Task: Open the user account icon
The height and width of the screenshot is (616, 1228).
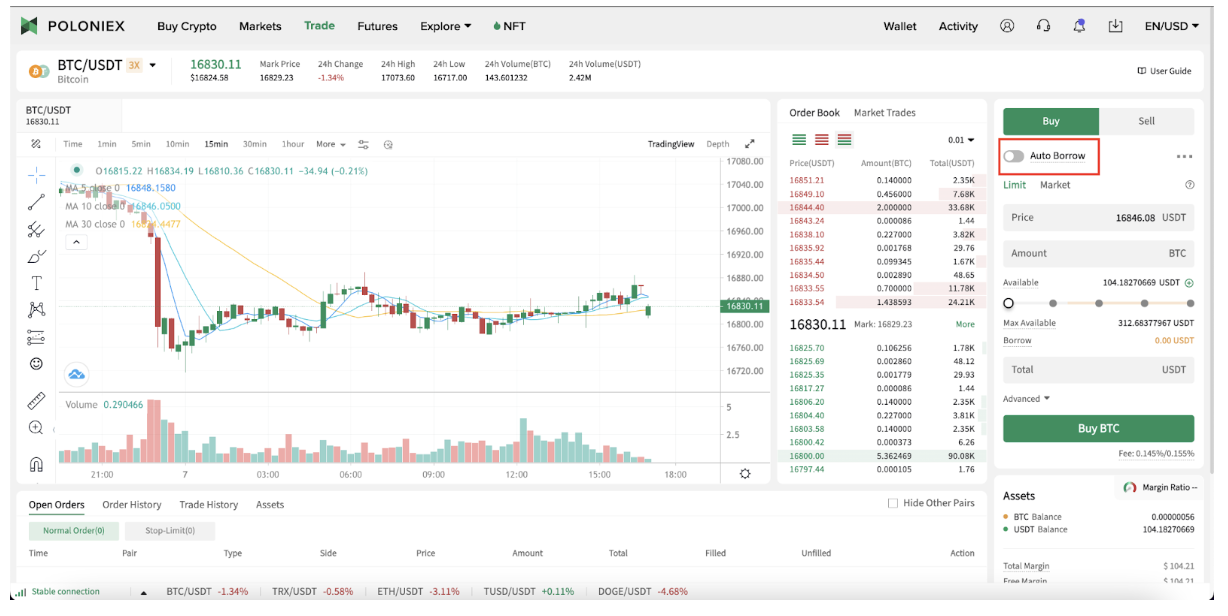Action: (x=1007, y=26)
